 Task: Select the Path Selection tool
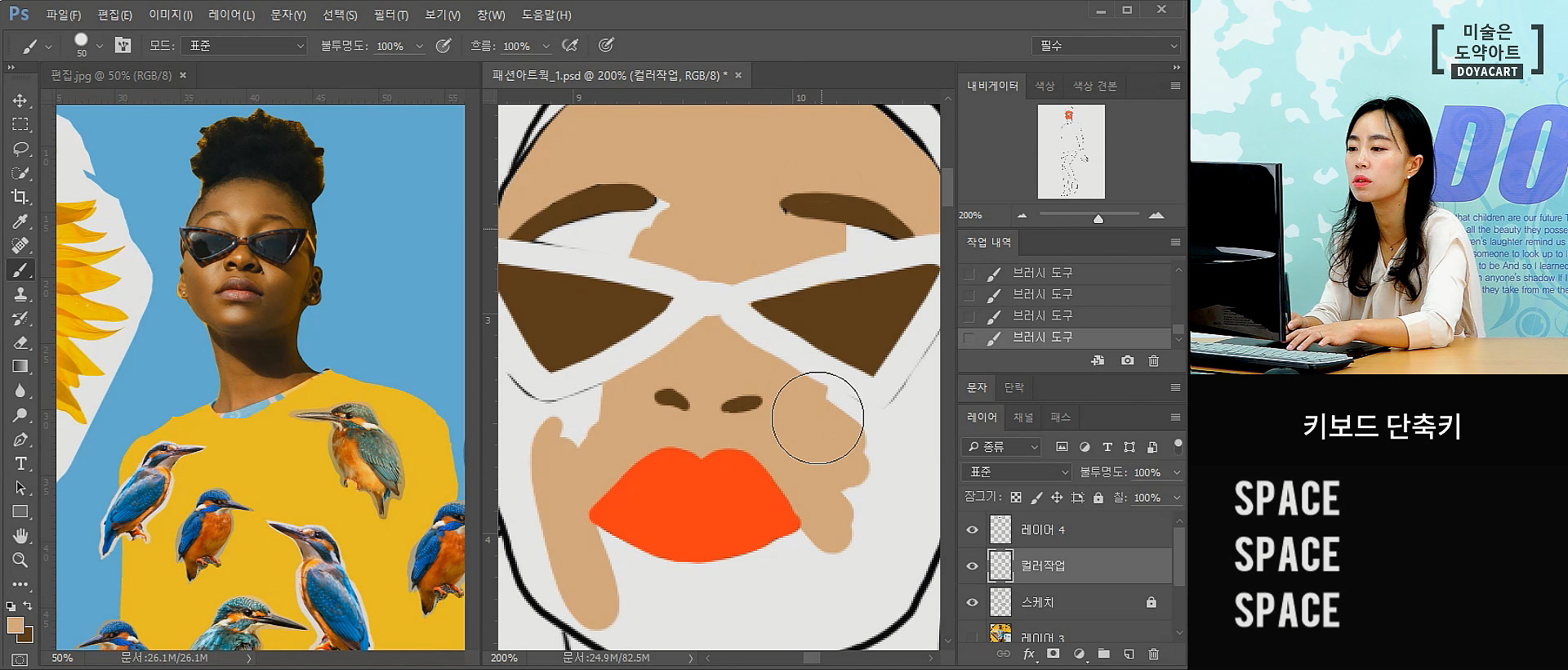pos(20,488)
